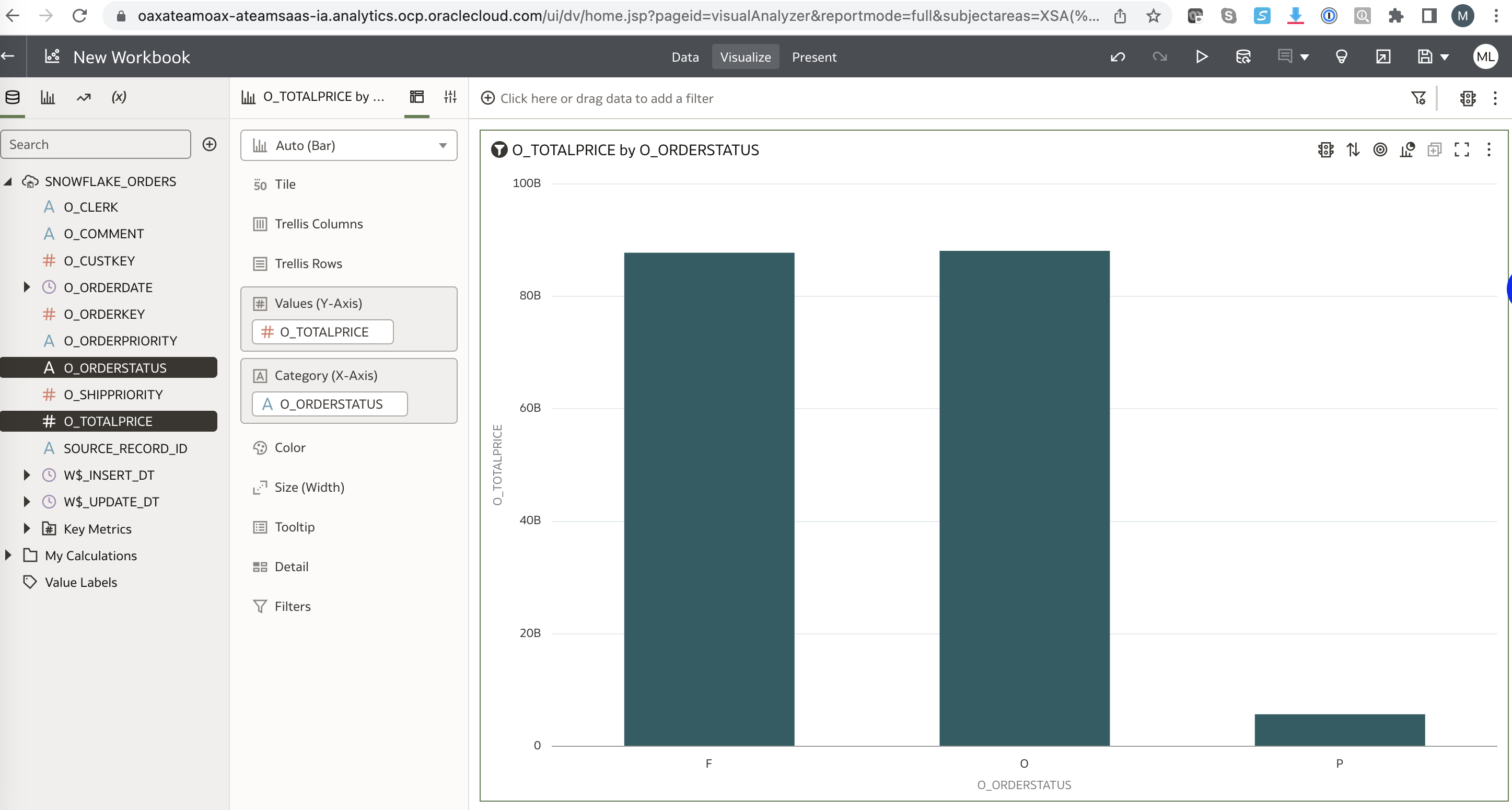The height and width of the screenshot is (810, 1512).
Task: Toggle the Grammar panel tab icon
Action: point(417,97)
